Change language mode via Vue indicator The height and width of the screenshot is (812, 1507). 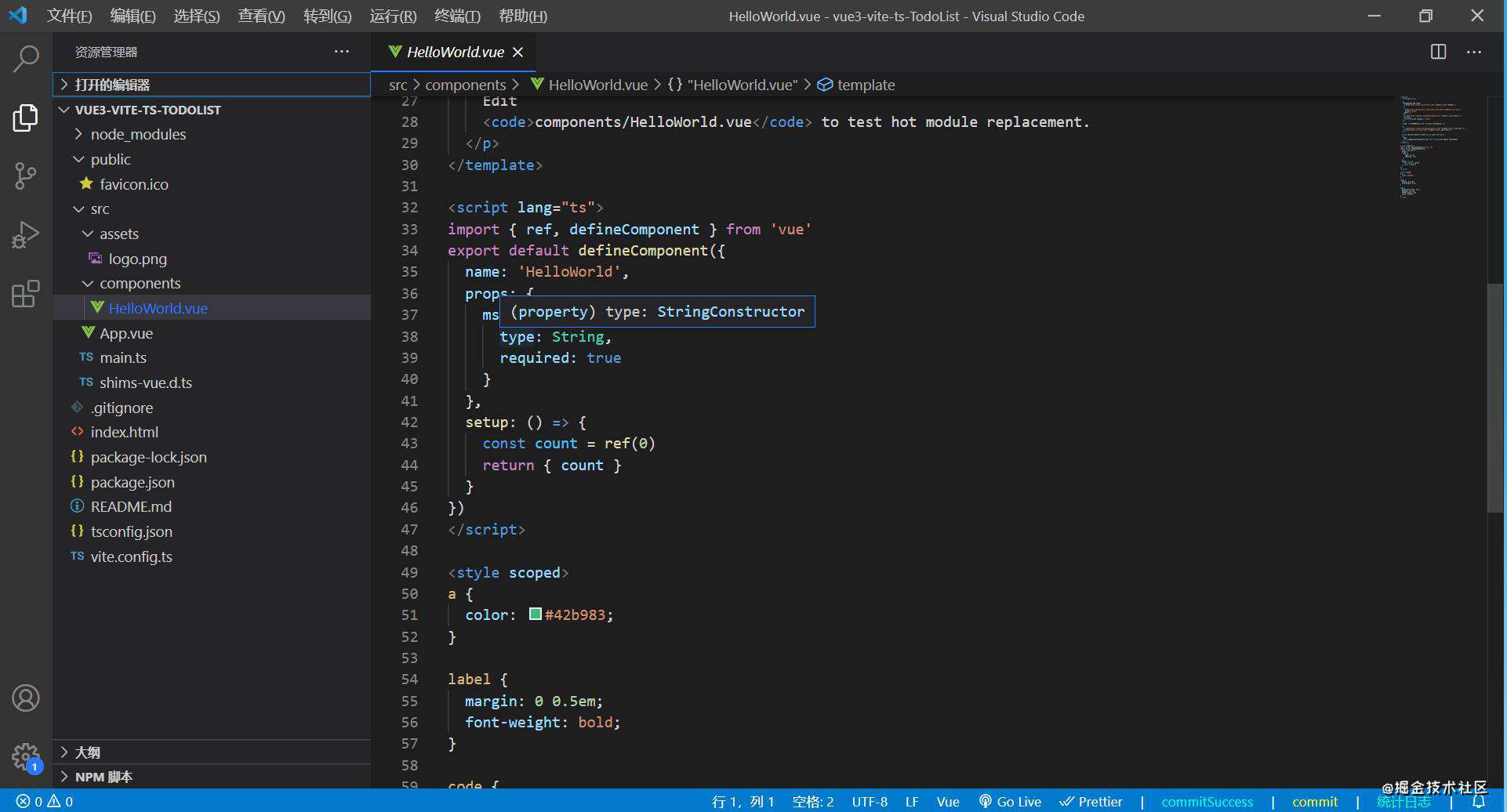(948, 801)
